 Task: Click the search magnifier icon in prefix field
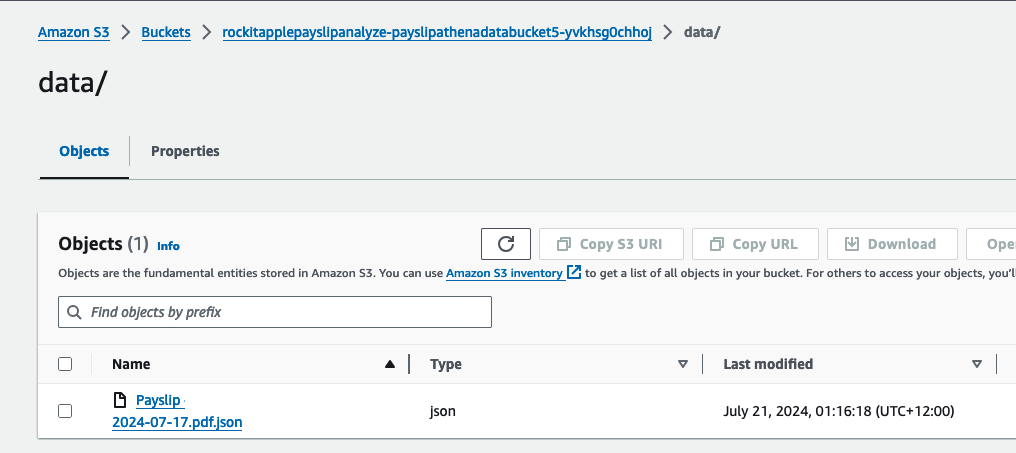coord(75,312)
